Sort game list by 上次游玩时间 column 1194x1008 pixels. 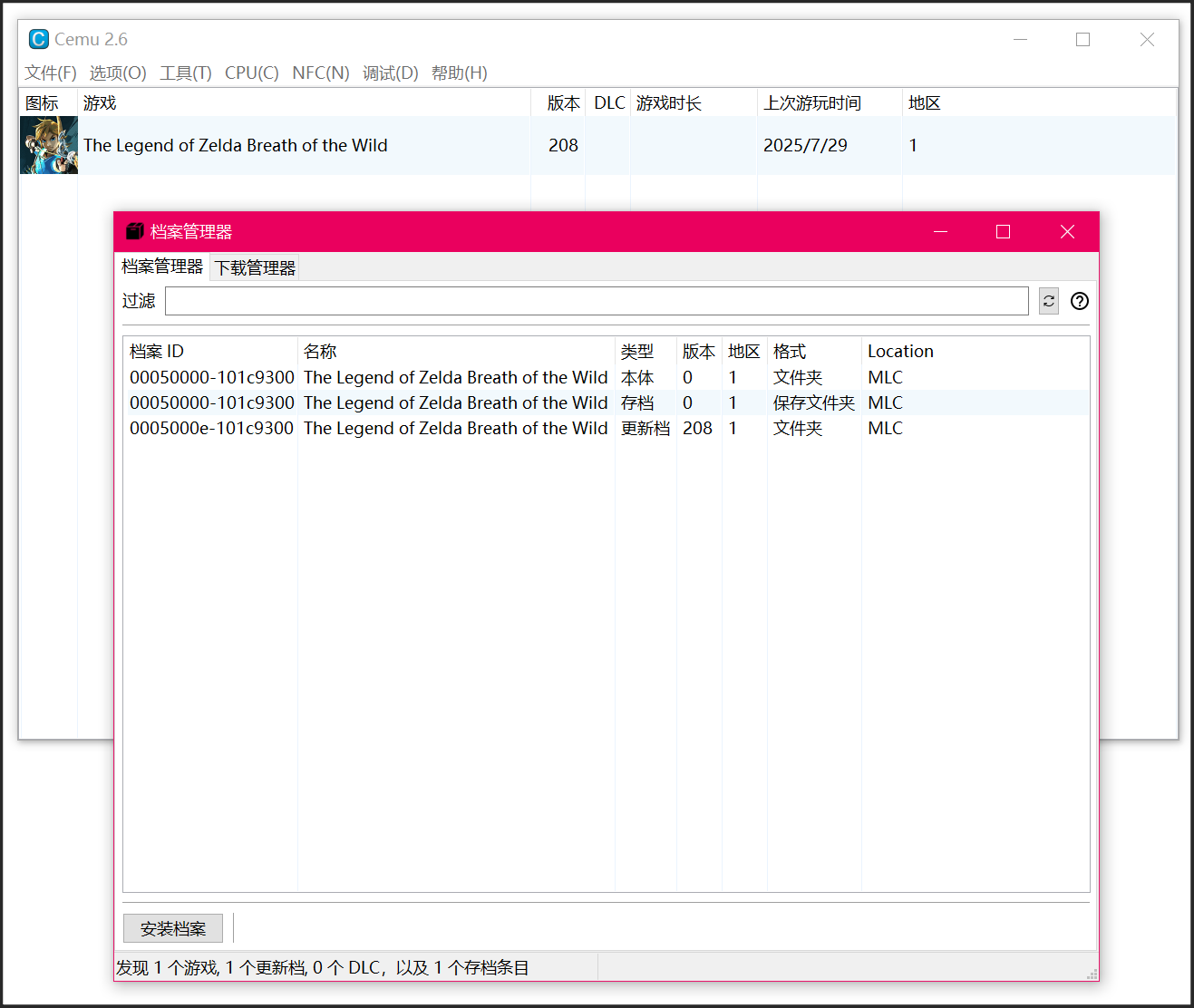[x=811, y=103]
